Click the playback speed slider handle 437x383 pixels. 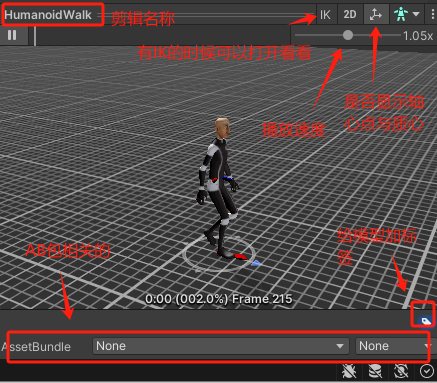348,35
